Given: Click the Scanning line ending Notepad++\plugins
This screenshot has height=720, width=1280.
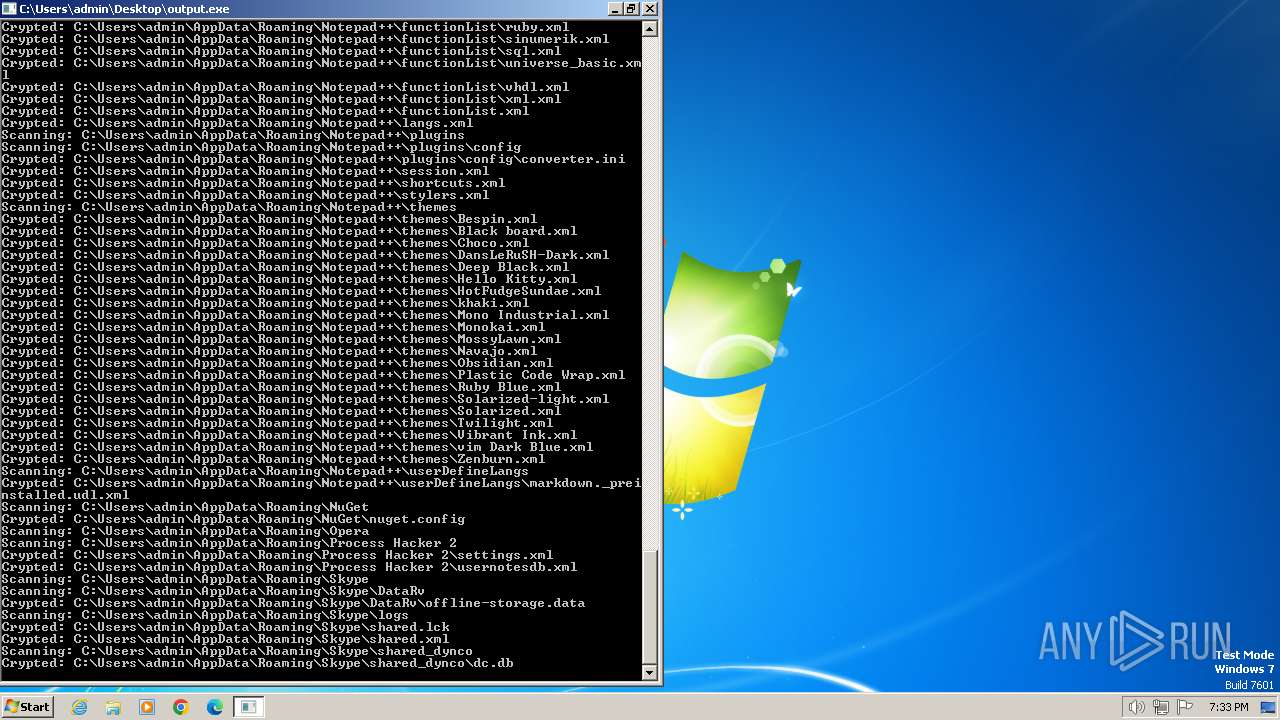Looking at the screenshot, I should pos(233,135).
